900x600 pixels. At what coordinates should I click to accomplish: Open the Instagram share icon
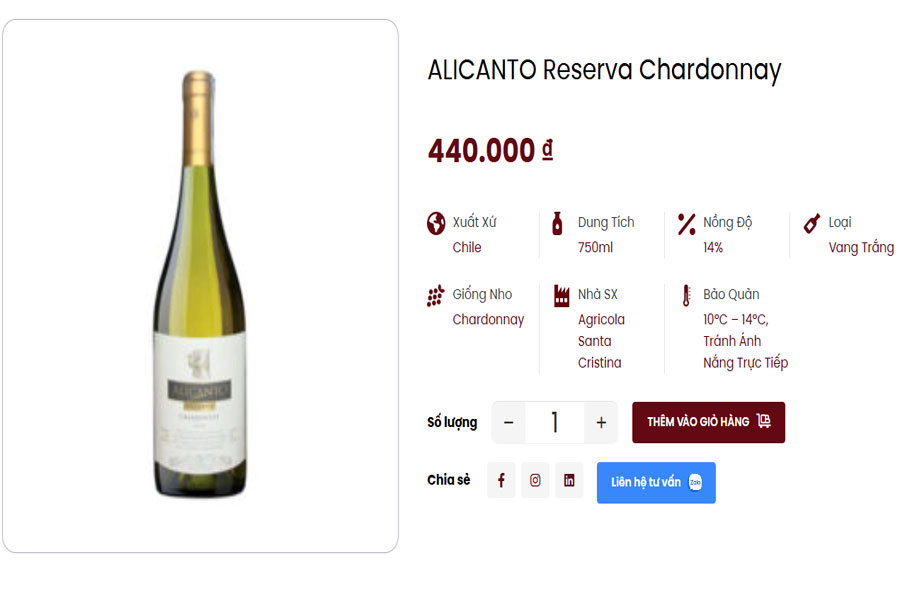[535, 480]
